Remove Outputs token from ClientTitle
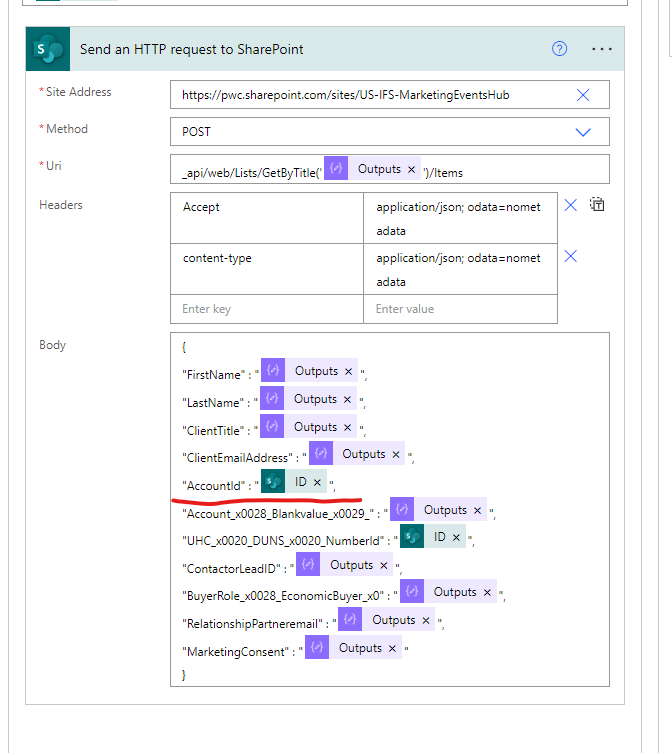Viewport: 672px width, 753px height. (347, 427)
